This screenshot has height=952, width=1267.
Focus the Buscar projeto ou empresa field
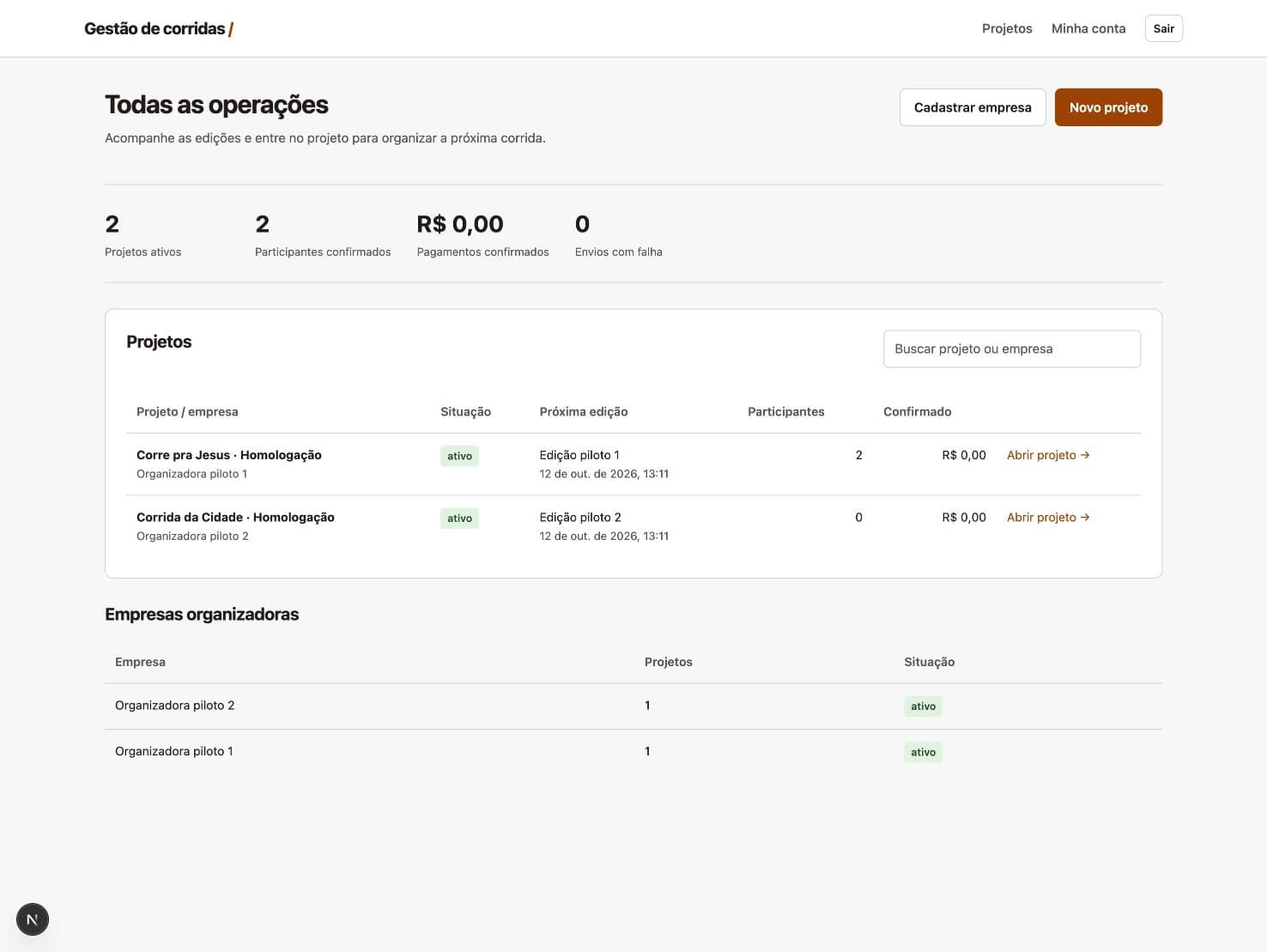click(1012, 349)
